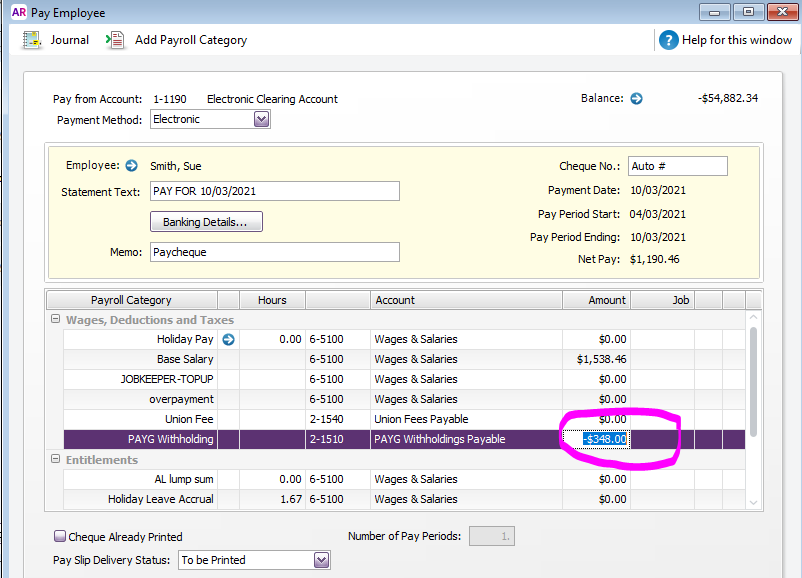The height and width of the screenshot is (578, 802).
Task: Collapse the Entitlements section
Action: tap(55, 459)
